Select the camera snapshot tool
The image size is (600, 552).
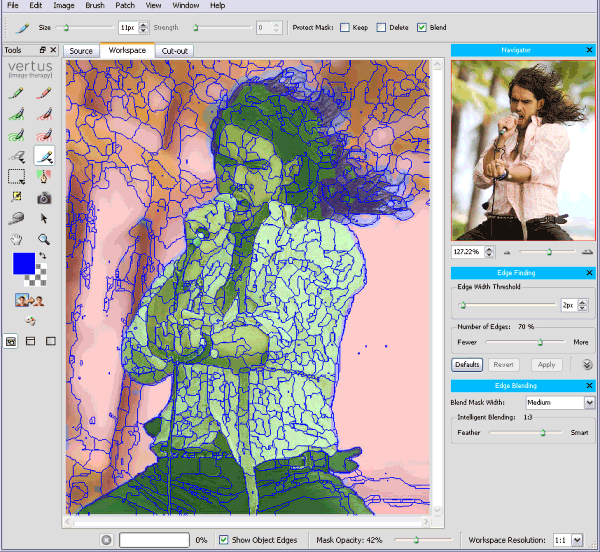coord(44,198)
